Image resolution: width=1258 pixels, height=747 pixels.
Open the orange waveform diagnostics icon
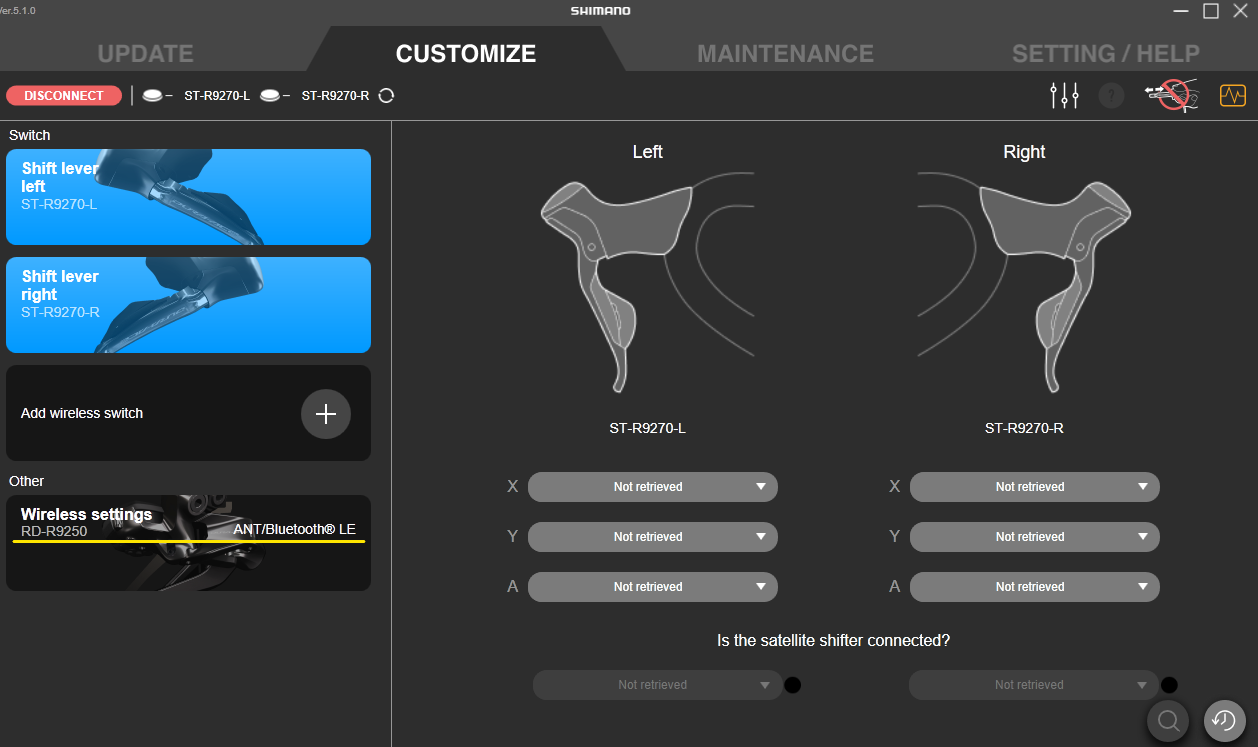1232,96
